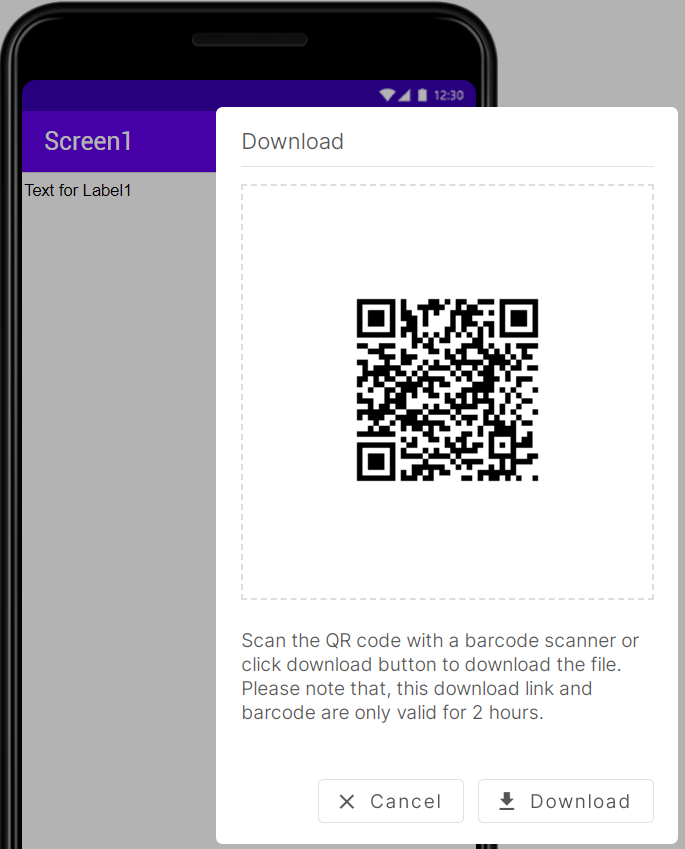Click the Cancel button in the dialog
The image size is (685, 849).
click(x=390, y=801)
